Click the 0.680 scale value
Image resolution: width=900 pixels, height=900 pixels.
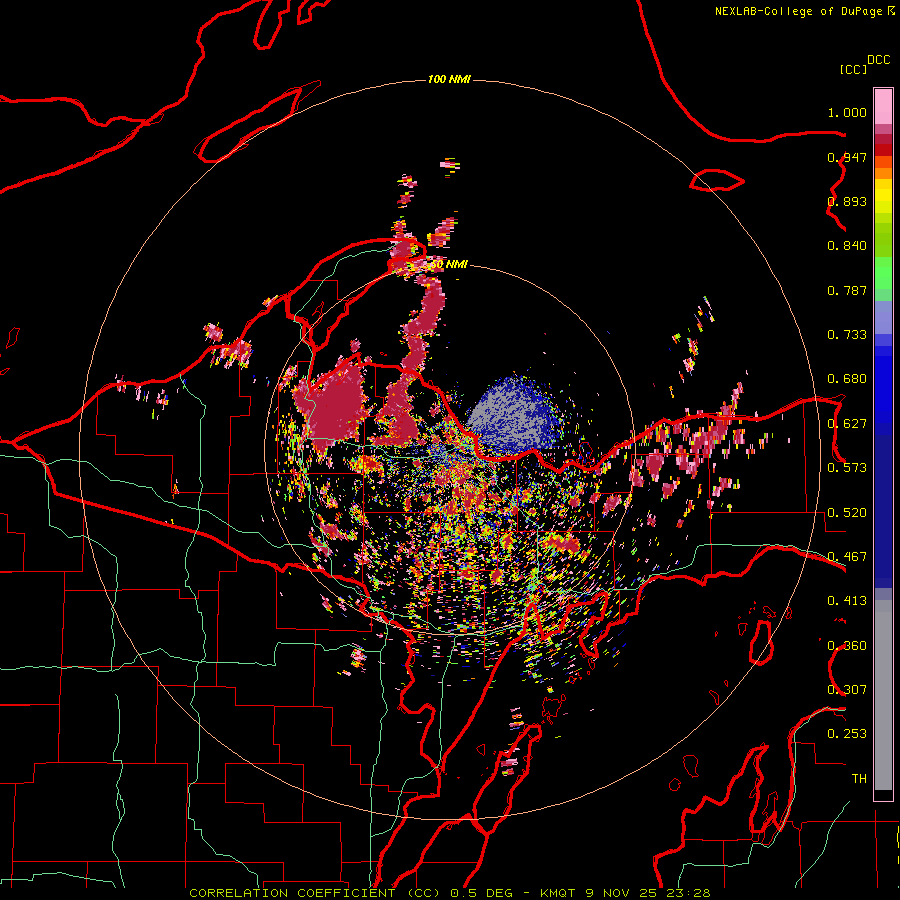[x=847, y=379]
